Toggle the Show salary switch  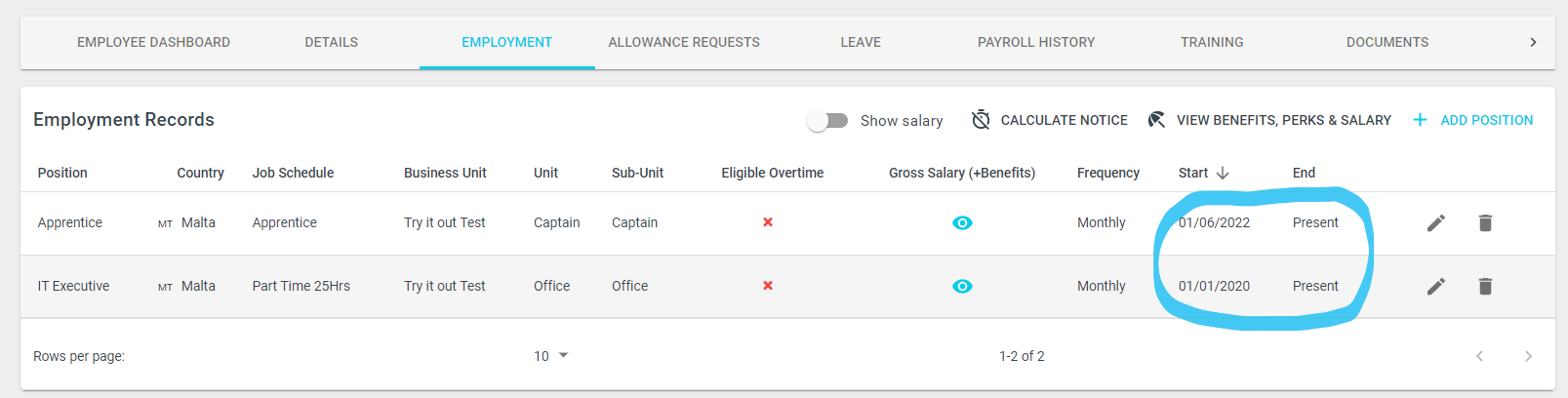tap(827, 121)
